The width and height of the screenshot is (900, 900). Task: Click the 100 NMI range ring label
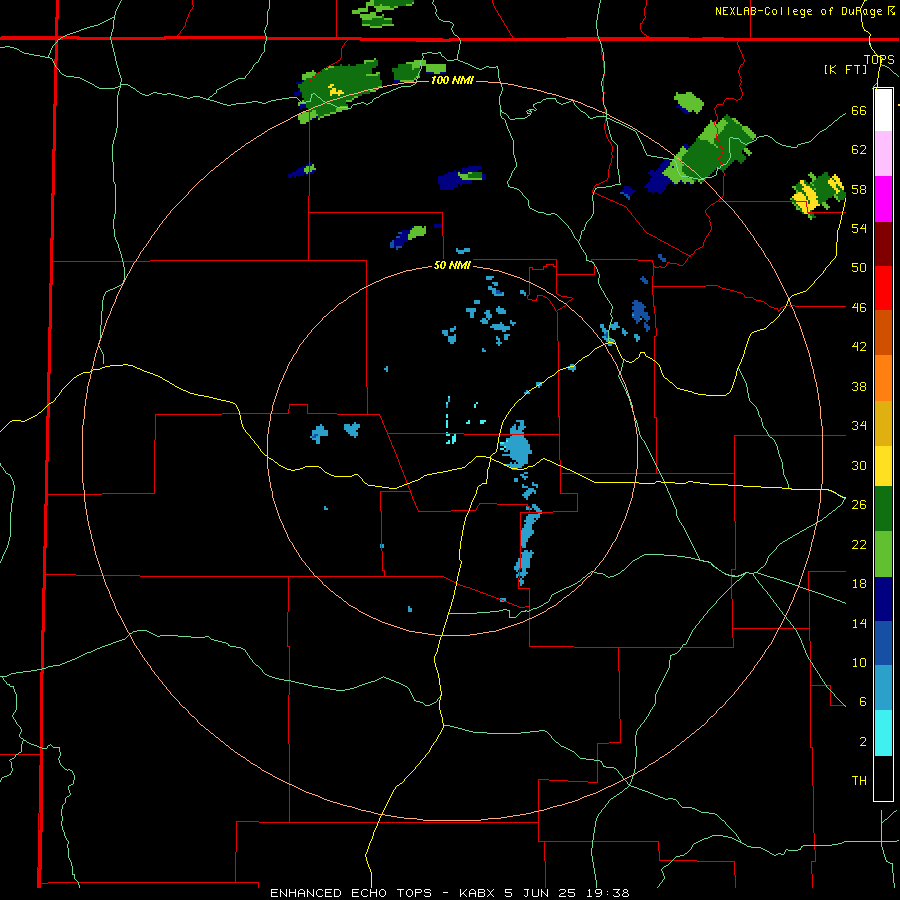[x=452, y=80]
